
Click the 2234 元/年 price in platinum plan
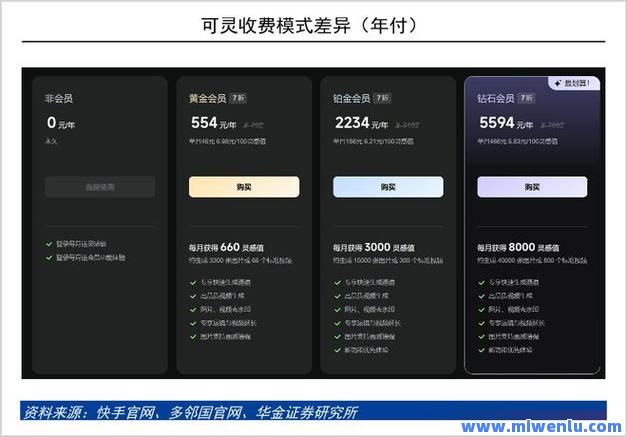[360, 124]
